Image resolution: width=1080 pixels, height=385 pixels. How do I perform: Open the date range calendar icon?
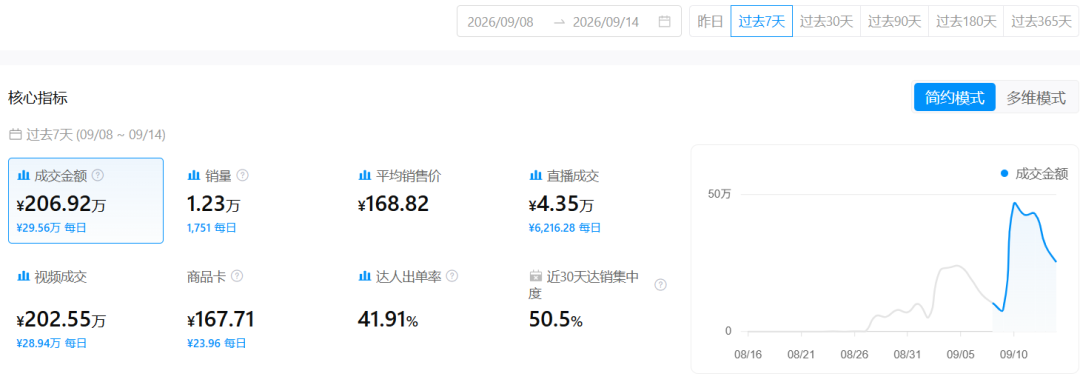(x=665, y=21)
